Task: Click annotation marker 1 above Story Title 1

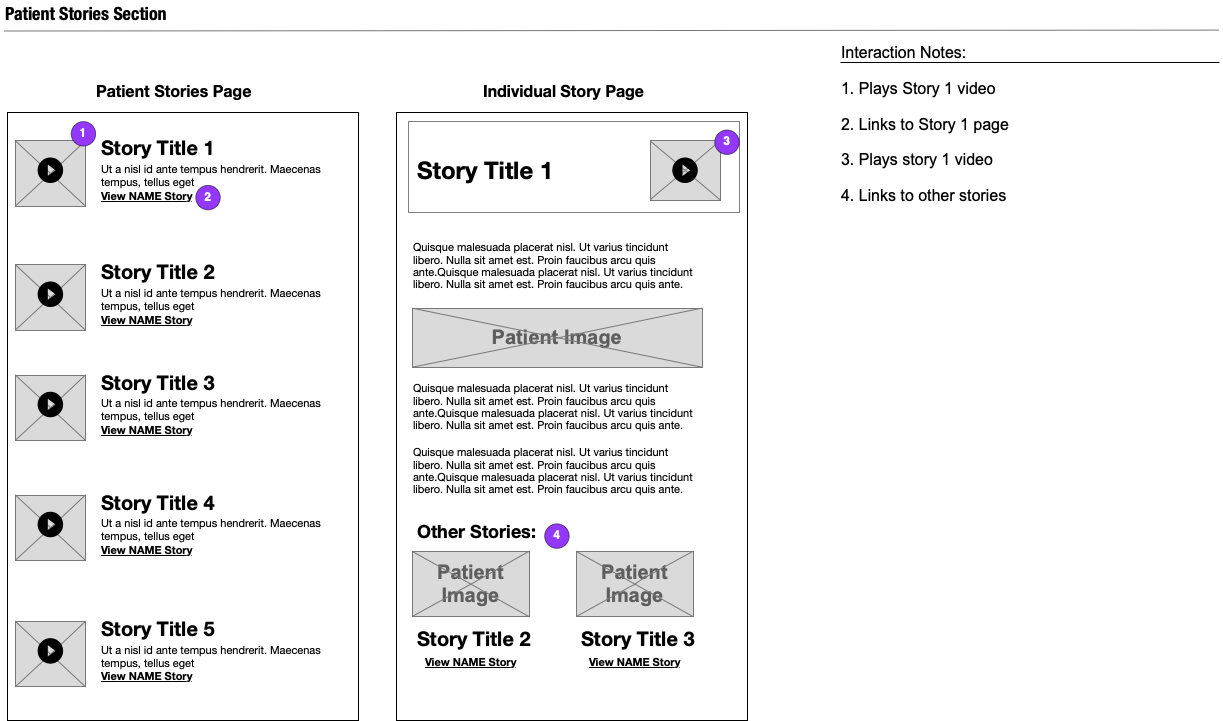Action: 82,133
